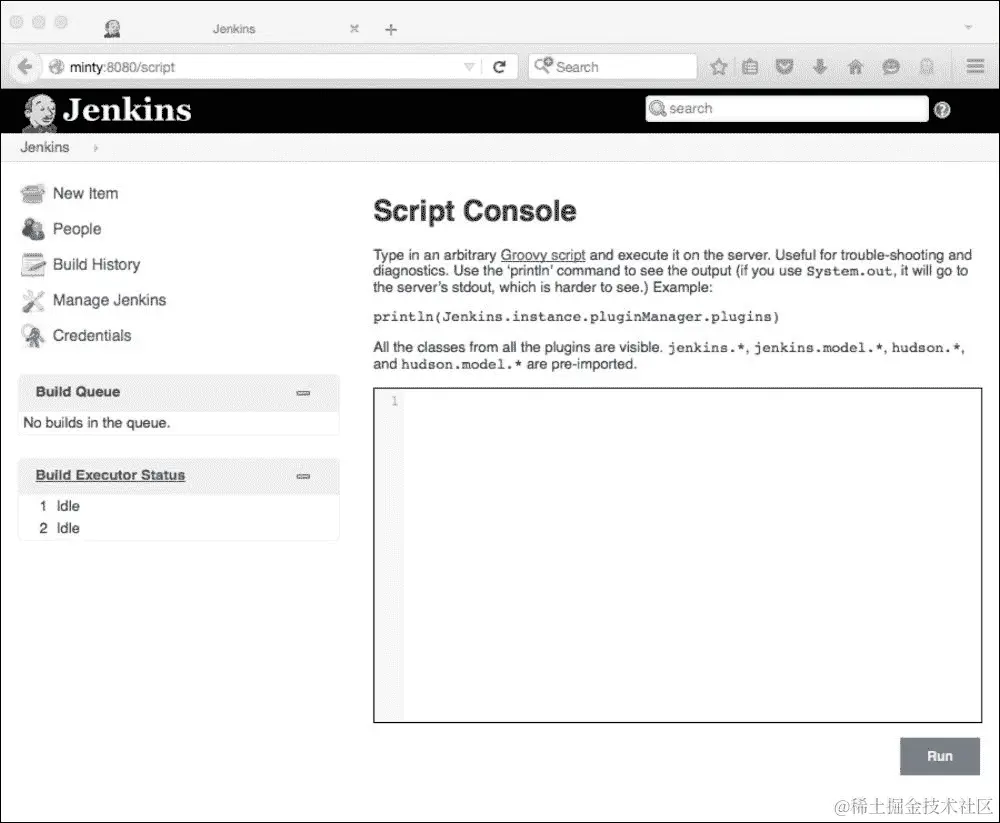Click the Manage Jenkins tools icon
This screenshot has width=1000, height=823.
[x=33, y=300]
